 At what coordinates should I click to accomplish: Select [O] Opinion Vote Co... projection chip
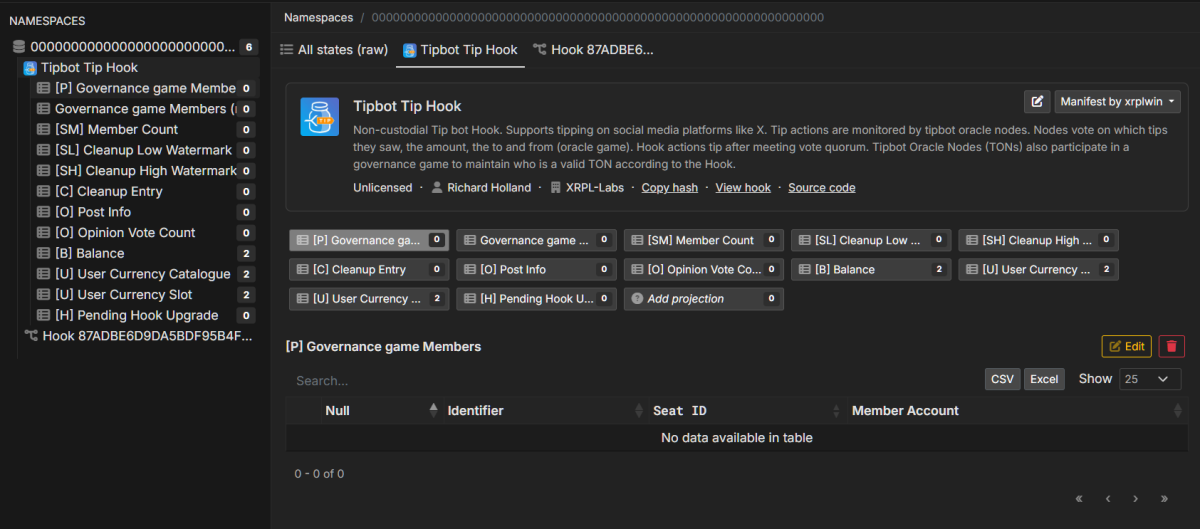(x=704, y=269)
